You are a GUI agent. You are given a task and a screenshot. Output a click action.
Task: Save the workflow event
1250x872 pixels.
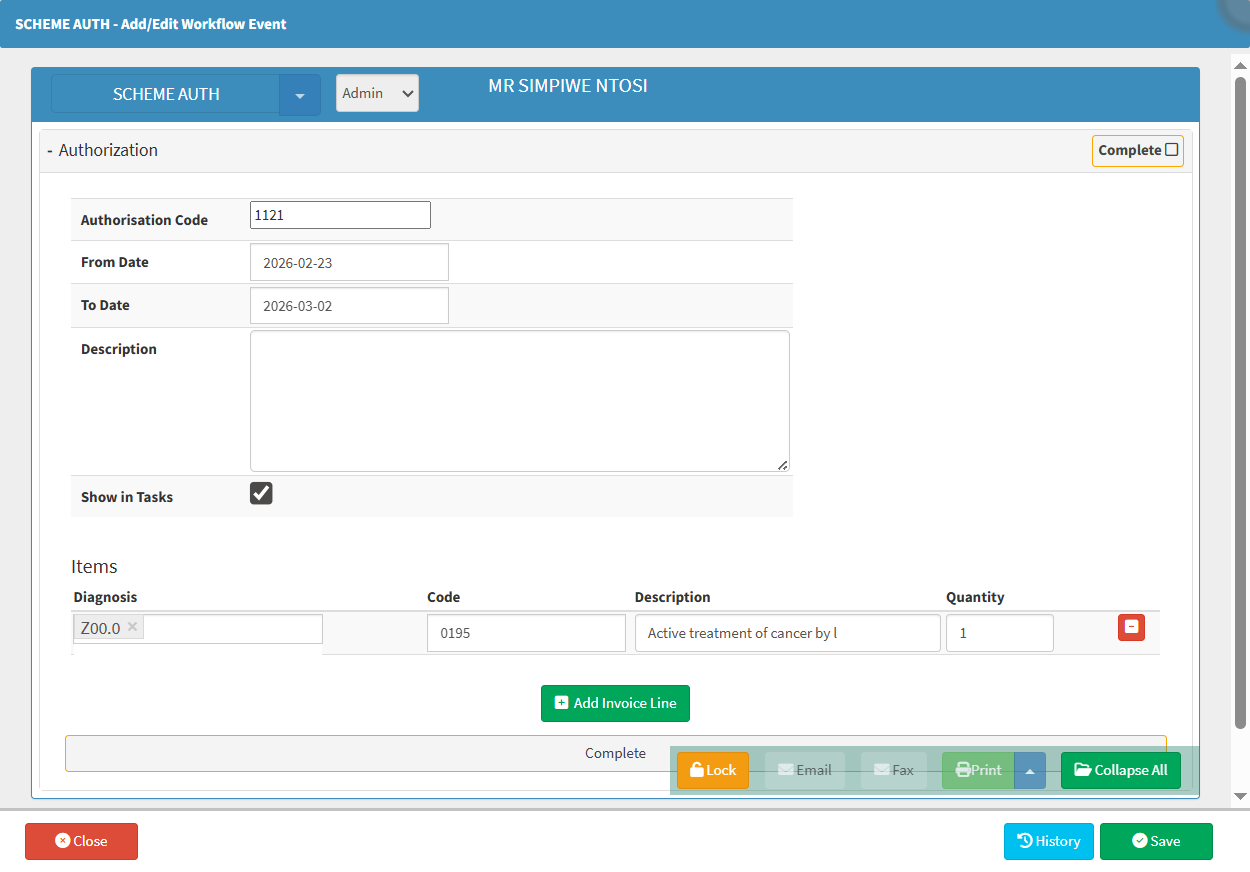click(x=1155, y=841)
